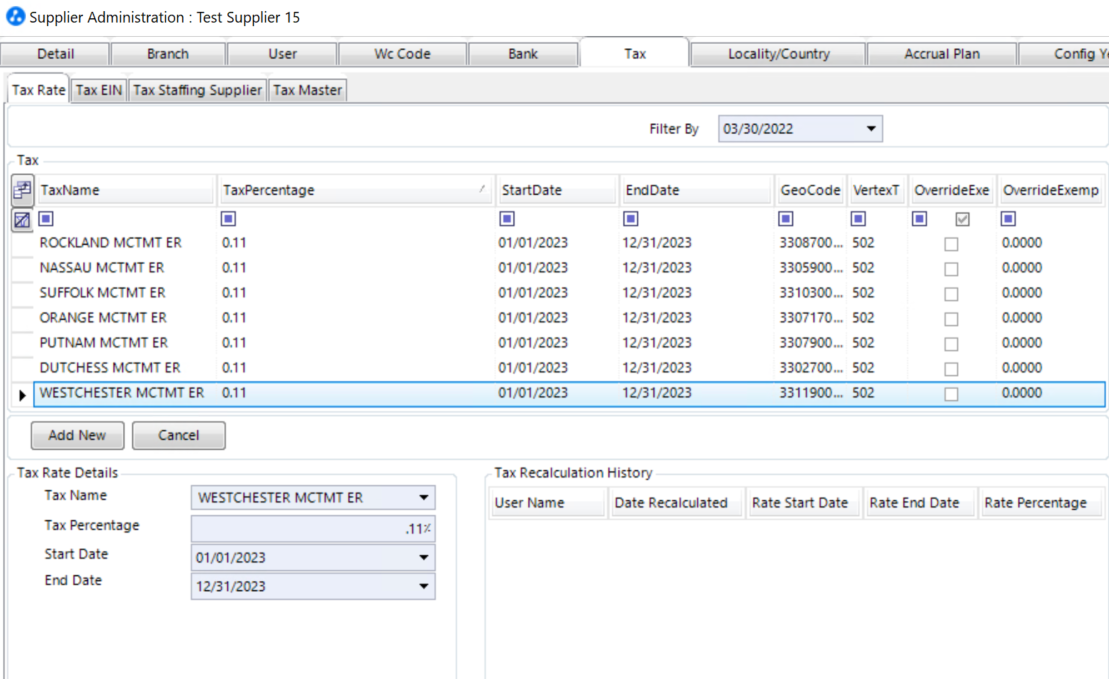Check the override box for DUTCHESS MCTMT ER
The width and height of the screenshot is (1109, 679).
click(951, 369)
